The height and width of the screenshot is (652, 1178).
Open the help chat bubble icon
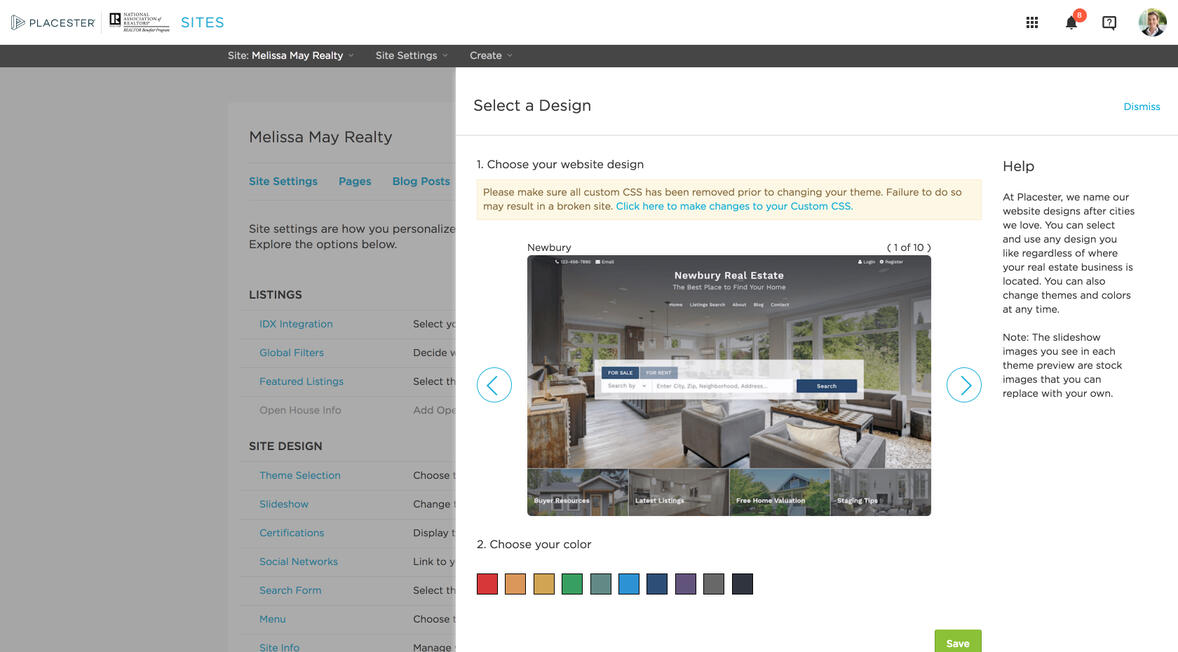pyautogui.click(x=1108, y=21)
